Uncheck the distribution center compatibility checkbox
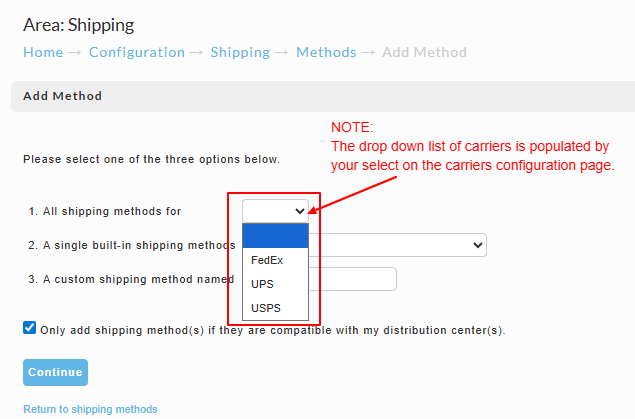This screenshot has height=419, width=635. tap(30, 328)
